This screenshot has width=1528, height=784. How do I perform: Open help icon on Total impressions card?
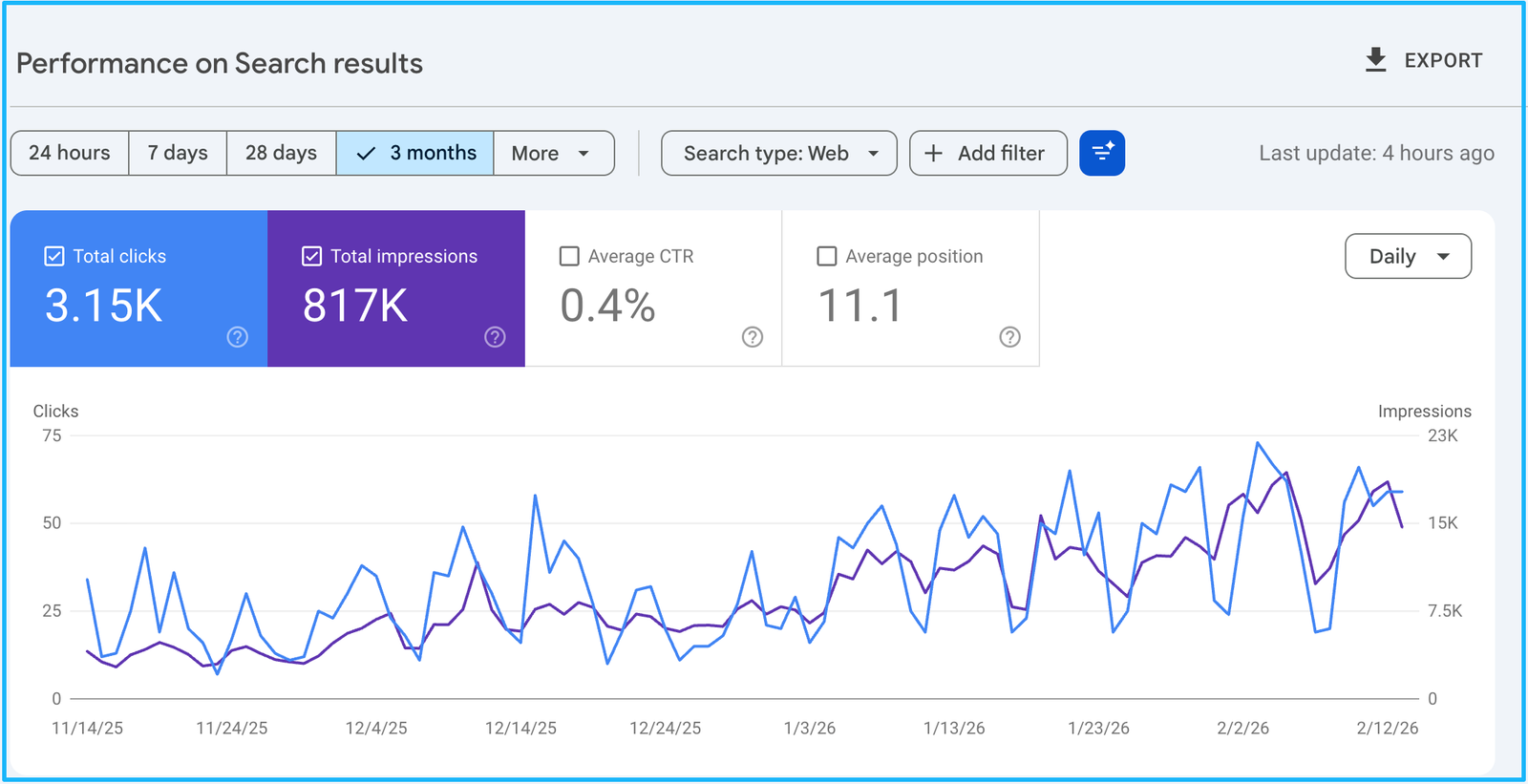pyautogui.click(x=495, y=337)
